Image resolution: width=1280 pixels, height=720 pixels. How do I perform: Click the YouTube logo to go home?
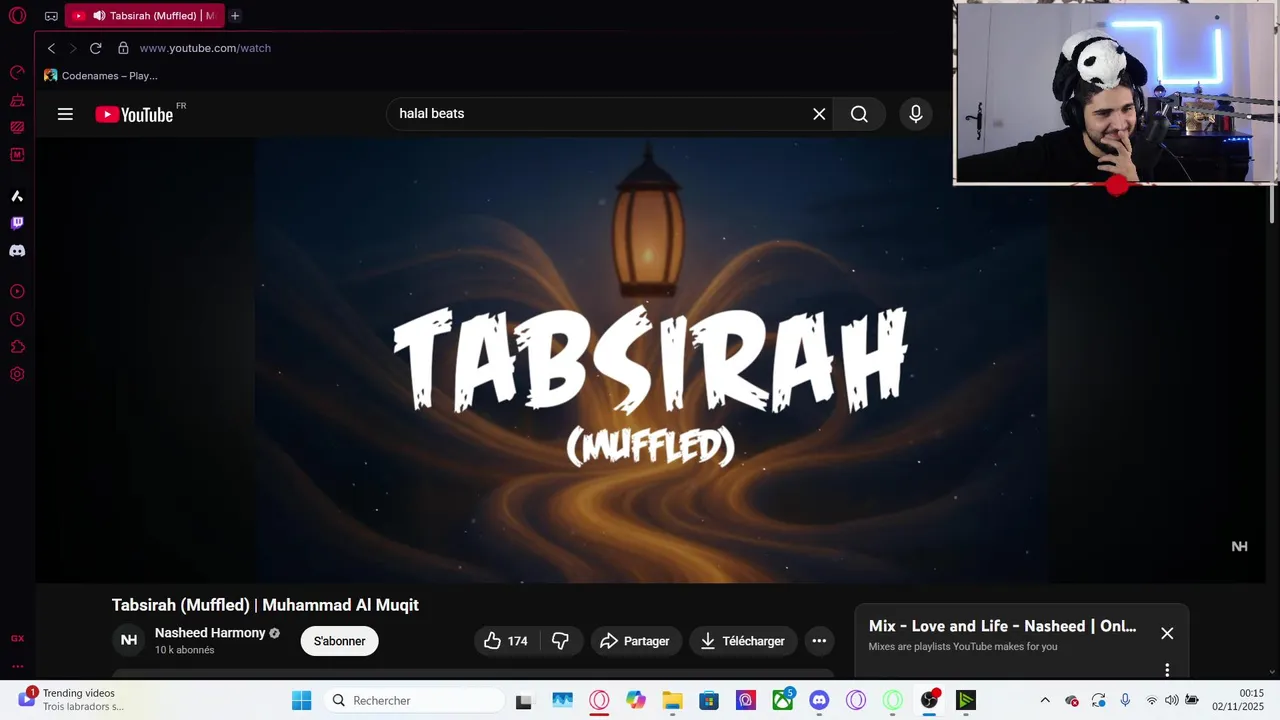(134, 114)
